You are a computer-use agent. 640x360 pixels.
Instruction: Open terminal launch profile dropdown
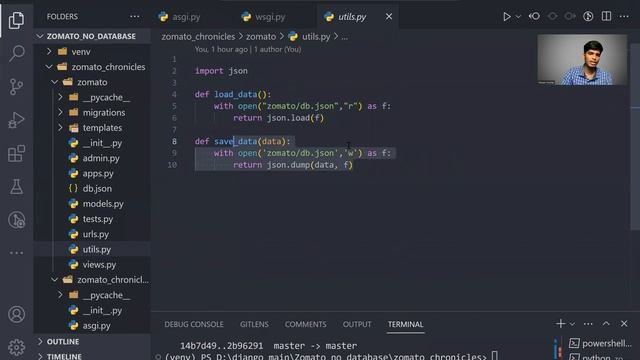[x=572, y=324]
